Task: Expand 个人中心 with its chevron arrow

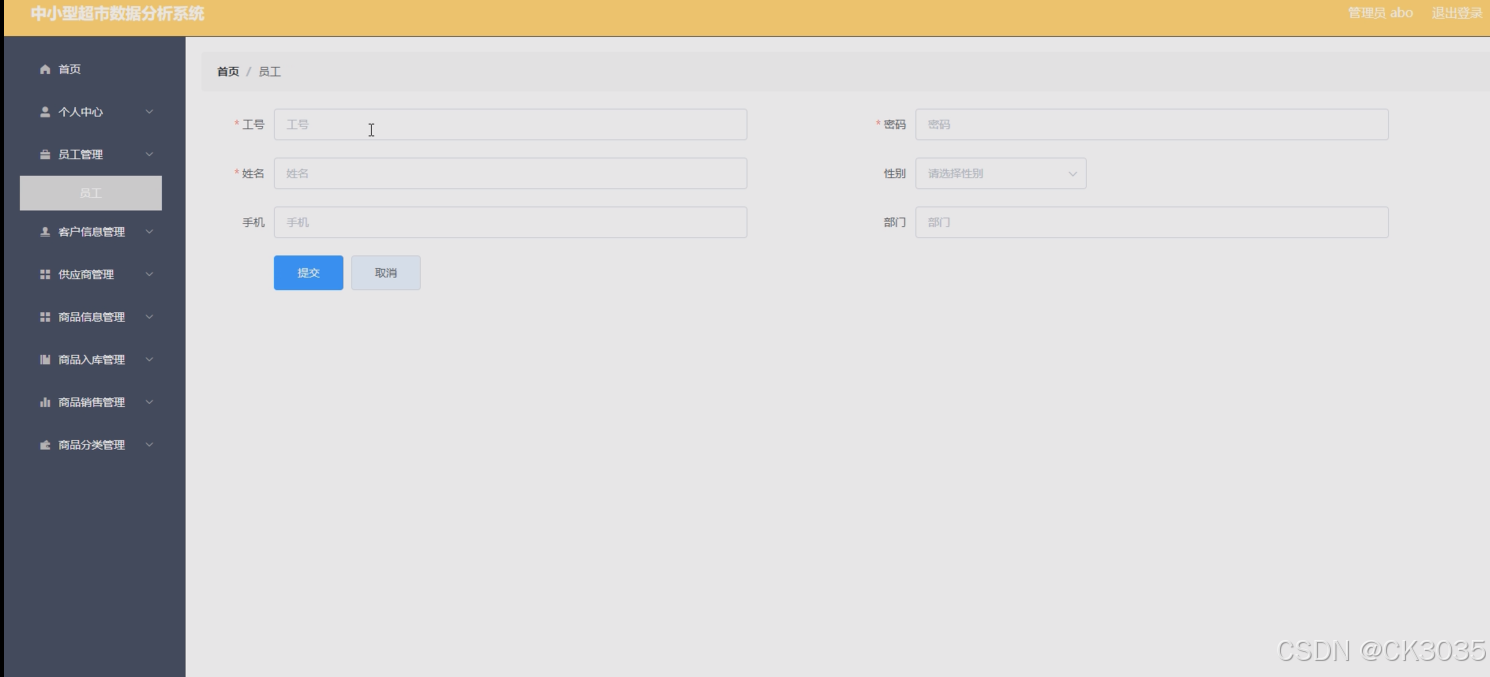Action: click(x=149, y=112)
